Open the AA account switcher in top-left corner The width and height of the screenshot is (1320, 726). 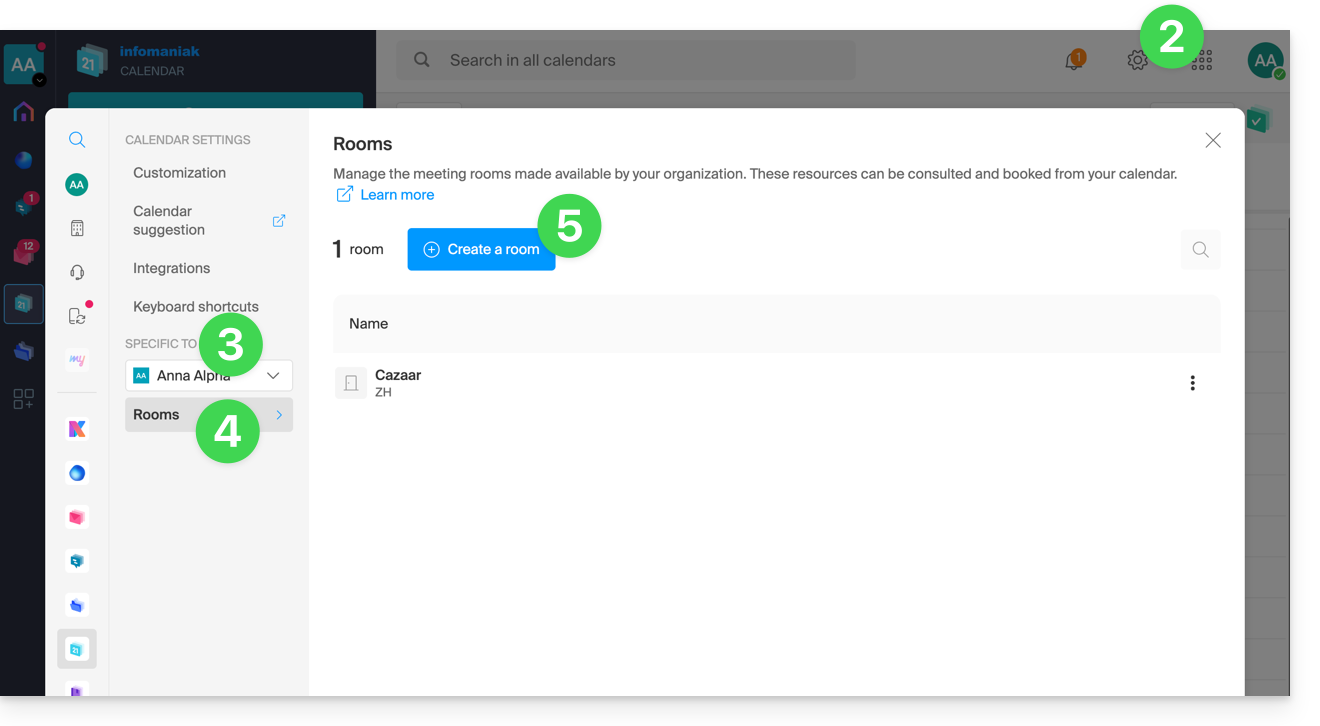23,65
